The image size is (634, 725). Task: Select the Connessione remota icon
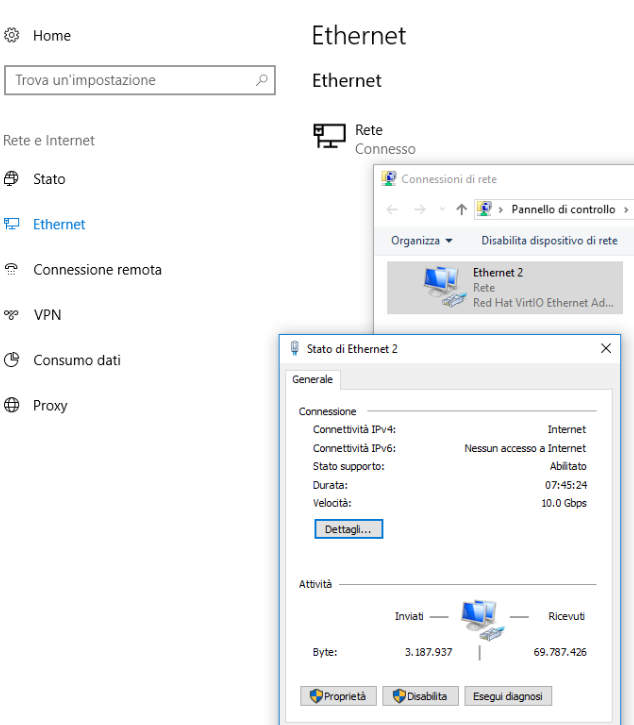tap(12, 269)
